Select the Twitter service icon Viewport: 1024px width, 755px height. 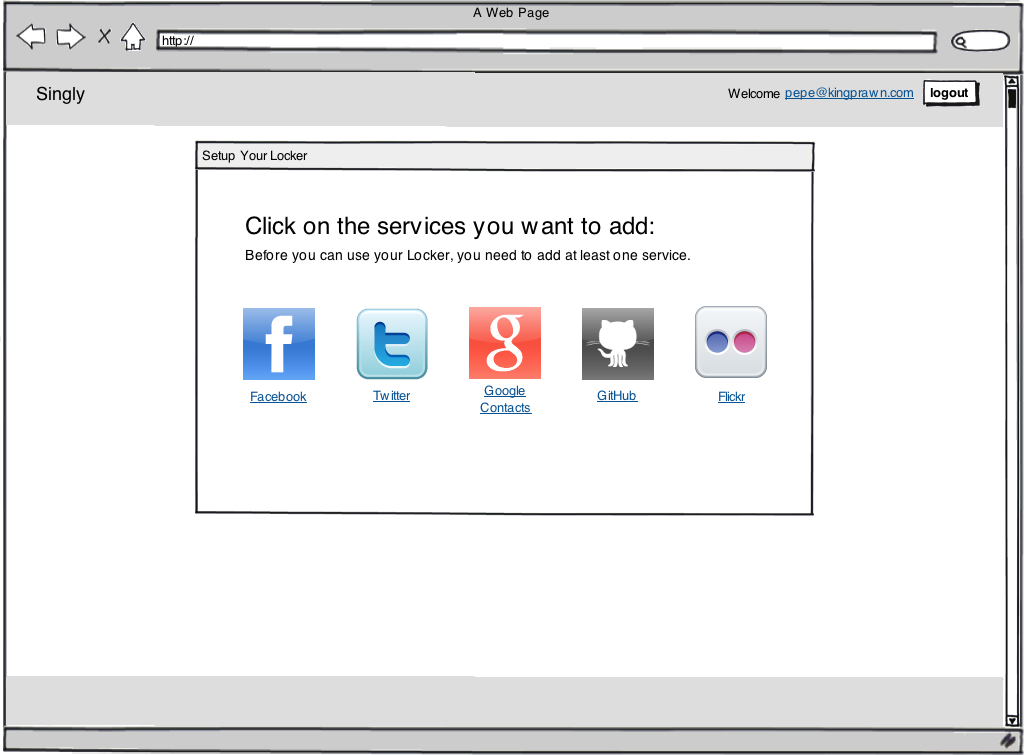pyautogui.click(x=392, y=344)
